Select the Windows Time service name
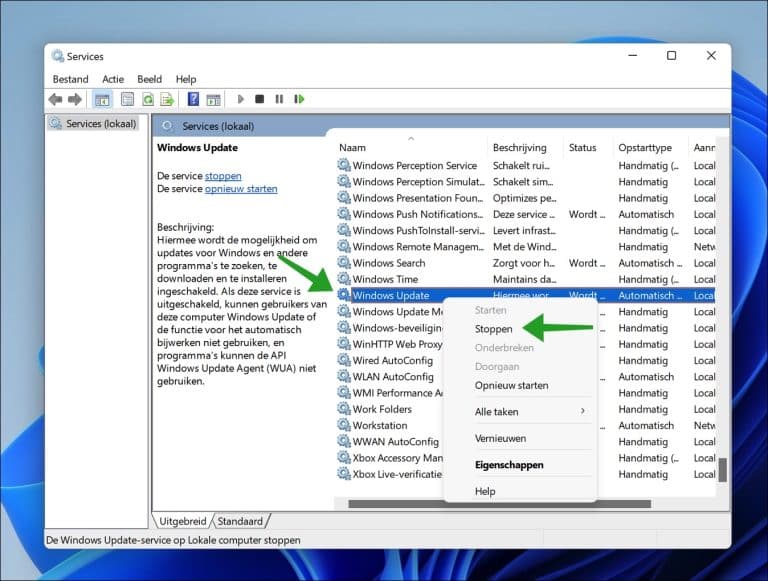The width and height of the screenshot is (768, 581). pyautogui.click(x=385, y=279)
